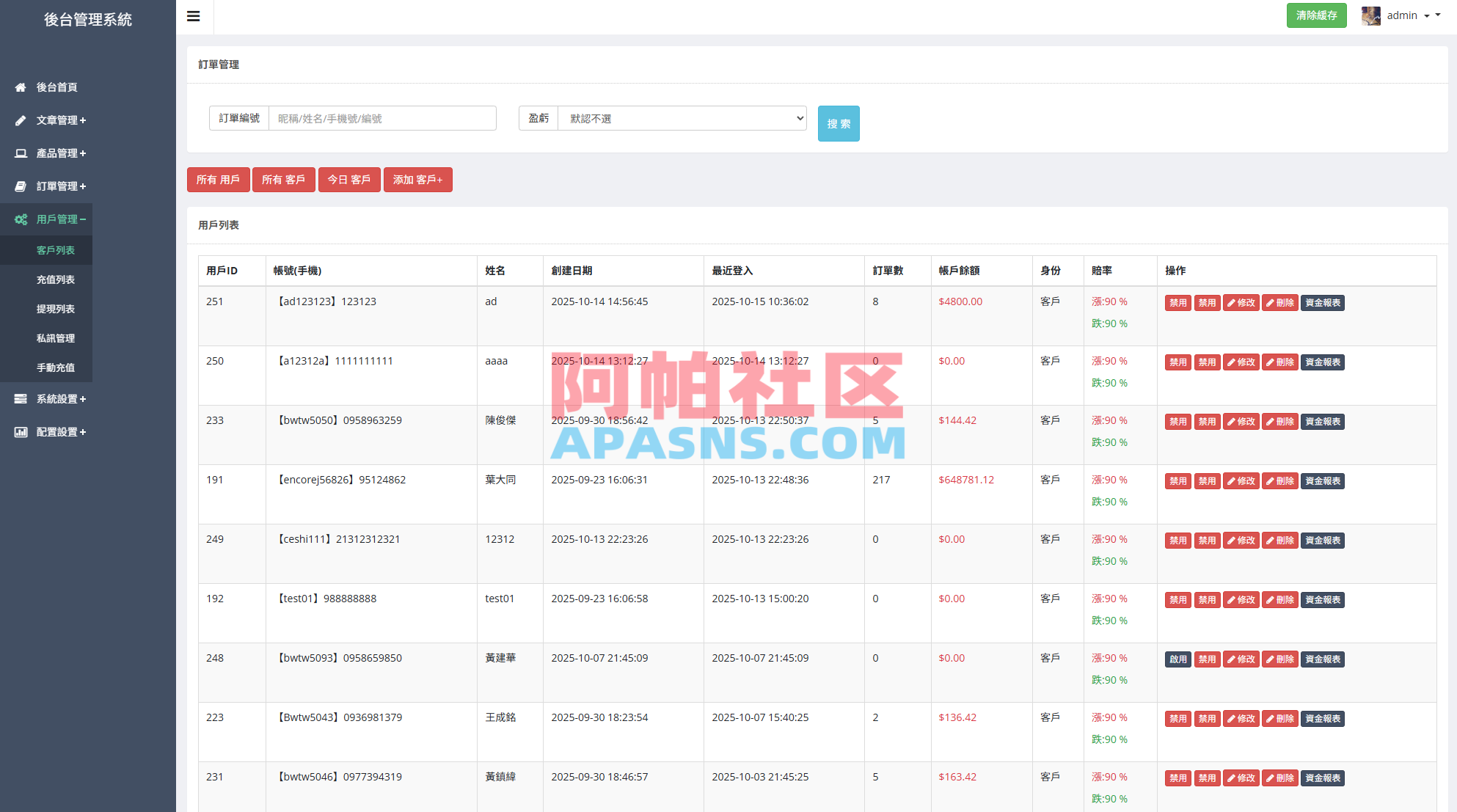1457x812 pixels.
Task: Click the home icon beside 後台首頁
Action: pyautogui.click(x=21, y=87)
